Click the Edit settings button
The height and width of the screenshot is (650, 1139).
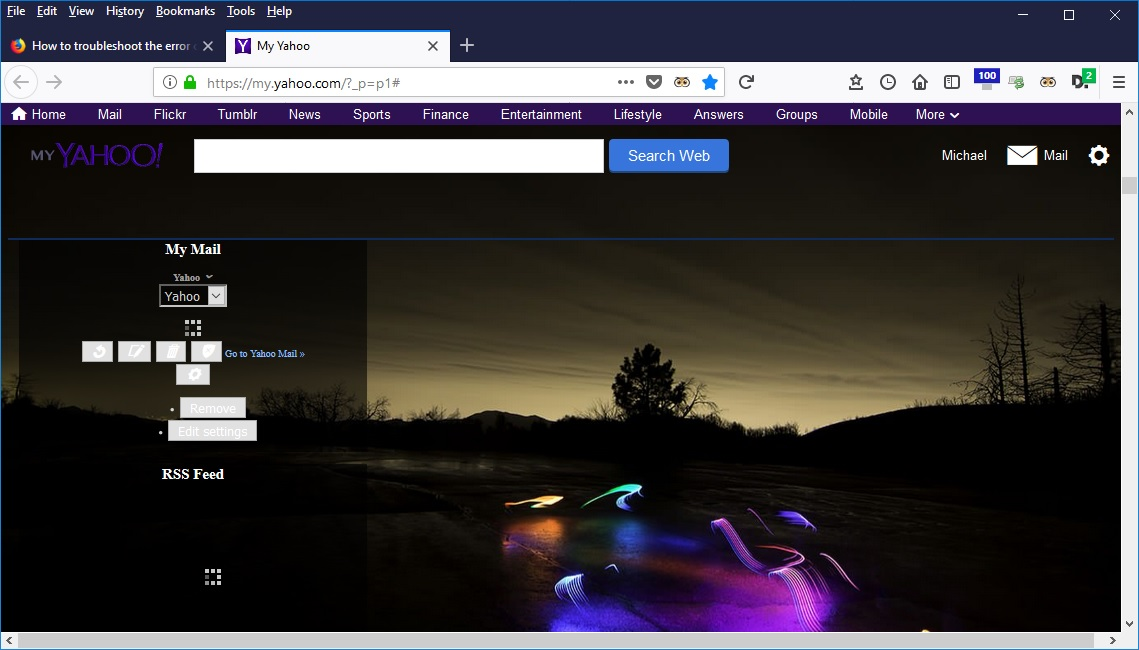click(x=212, y=431)
